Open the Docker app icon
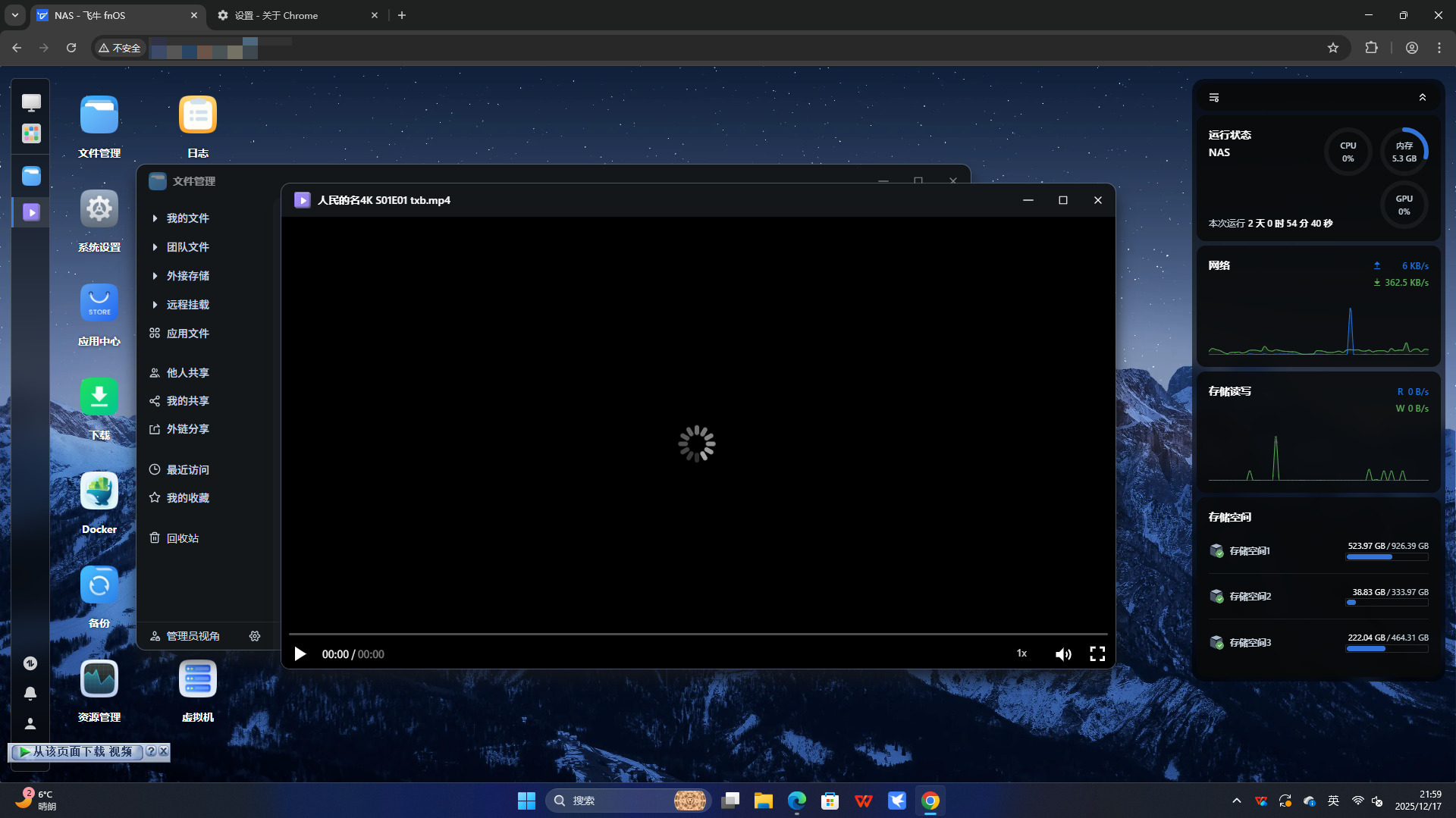The width and height of the screenshot is (1456, 818). [99, 491]
